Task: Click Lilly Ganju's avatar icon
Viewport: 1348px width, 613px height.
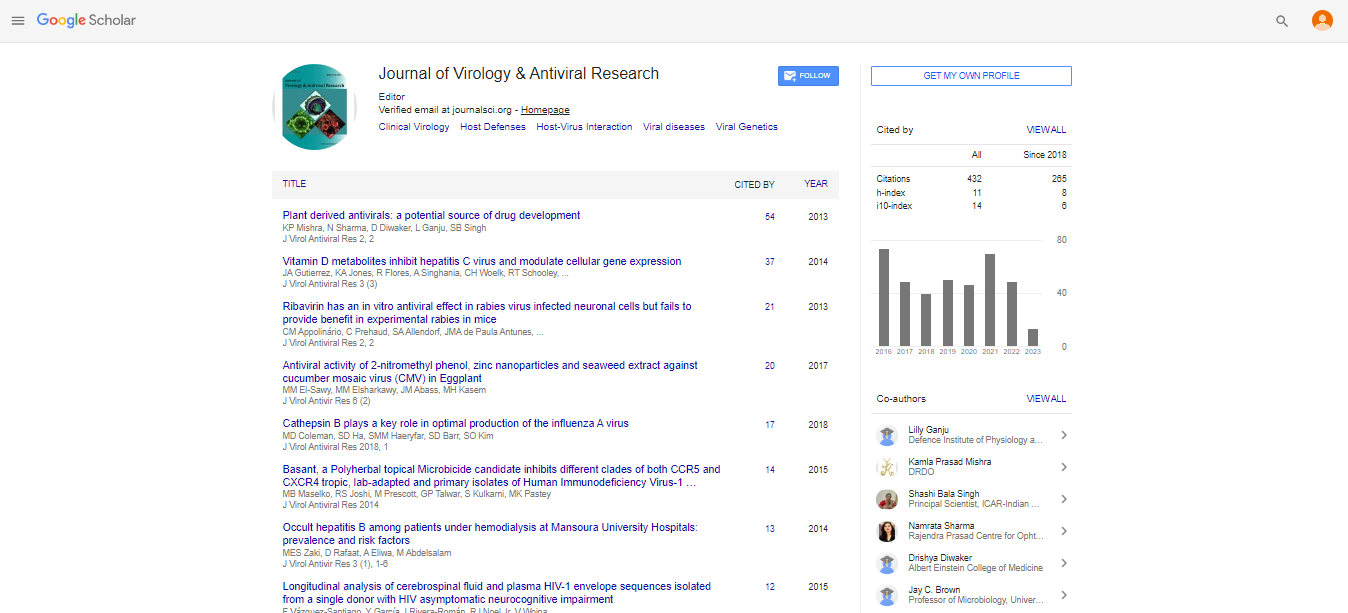Action: click(x=887, y=435)
